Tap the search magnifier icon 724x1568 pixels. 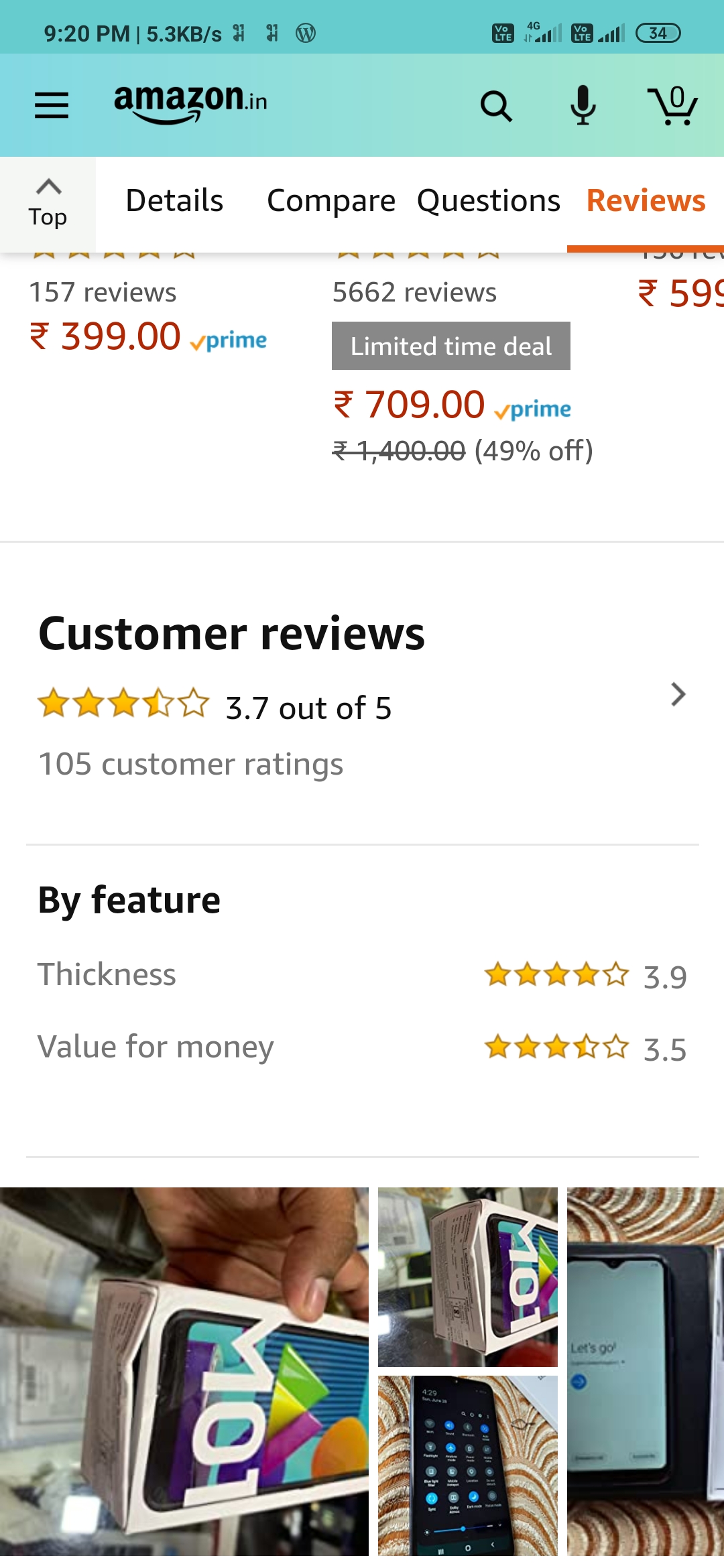click(496, 106)
